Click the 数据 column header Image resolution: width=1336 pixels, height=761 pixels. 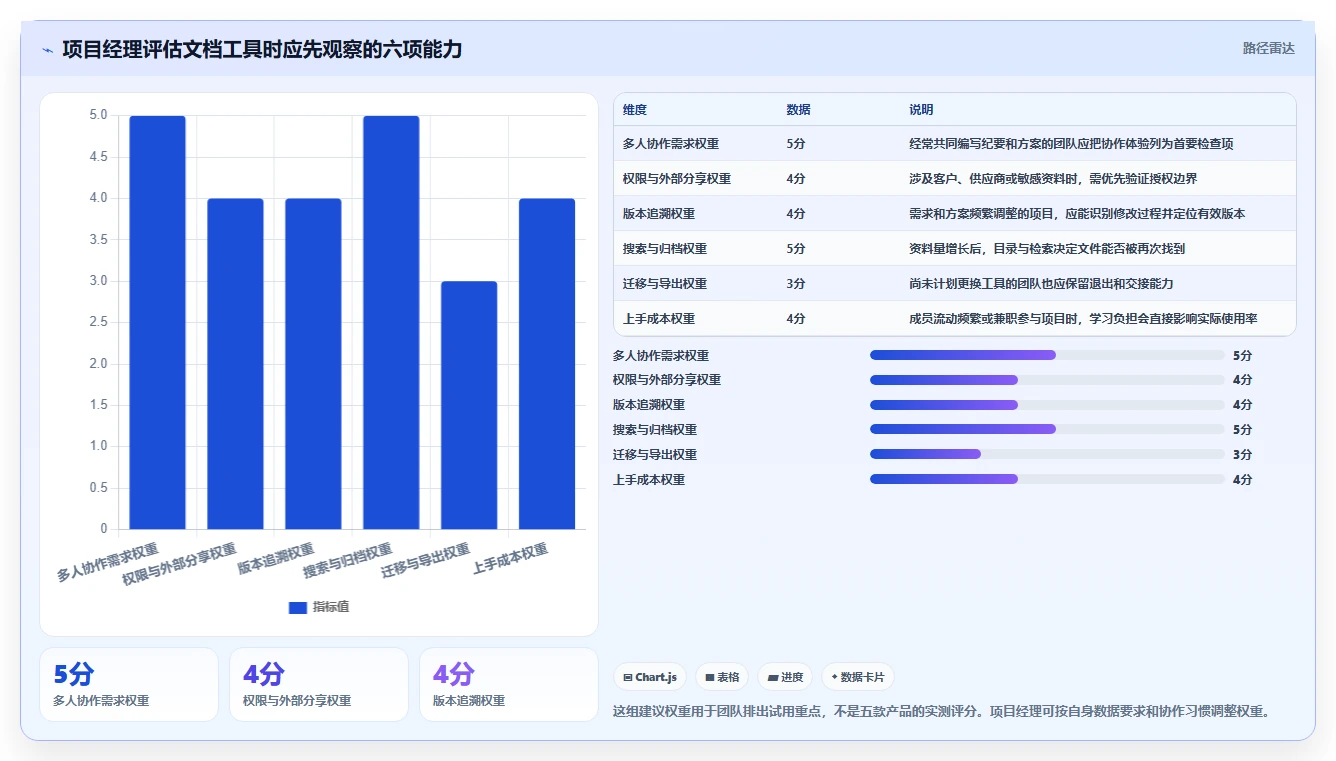coord(799,110)
